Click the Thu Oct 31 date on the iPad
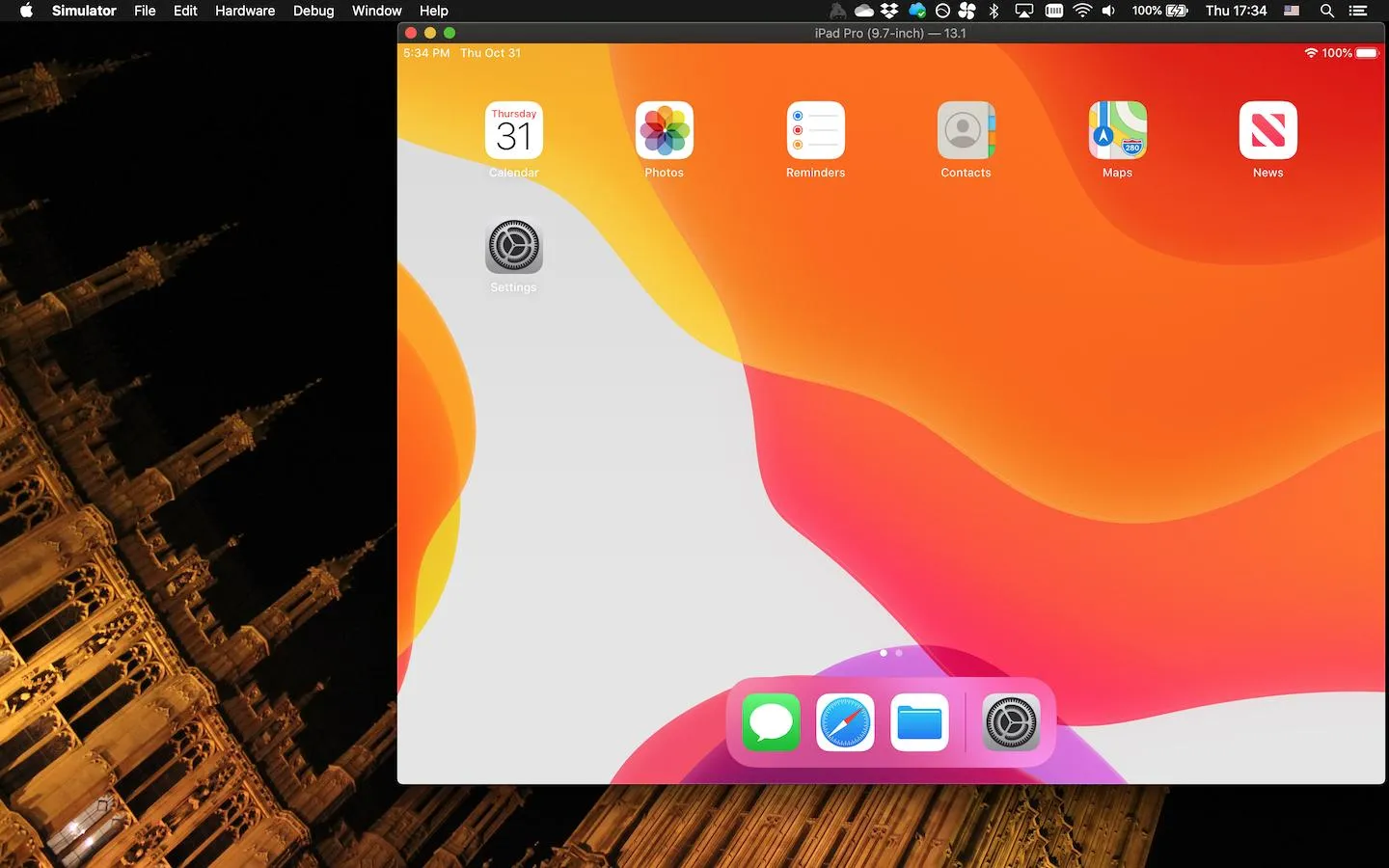The image size is (1389, 868). pos(490,53)
